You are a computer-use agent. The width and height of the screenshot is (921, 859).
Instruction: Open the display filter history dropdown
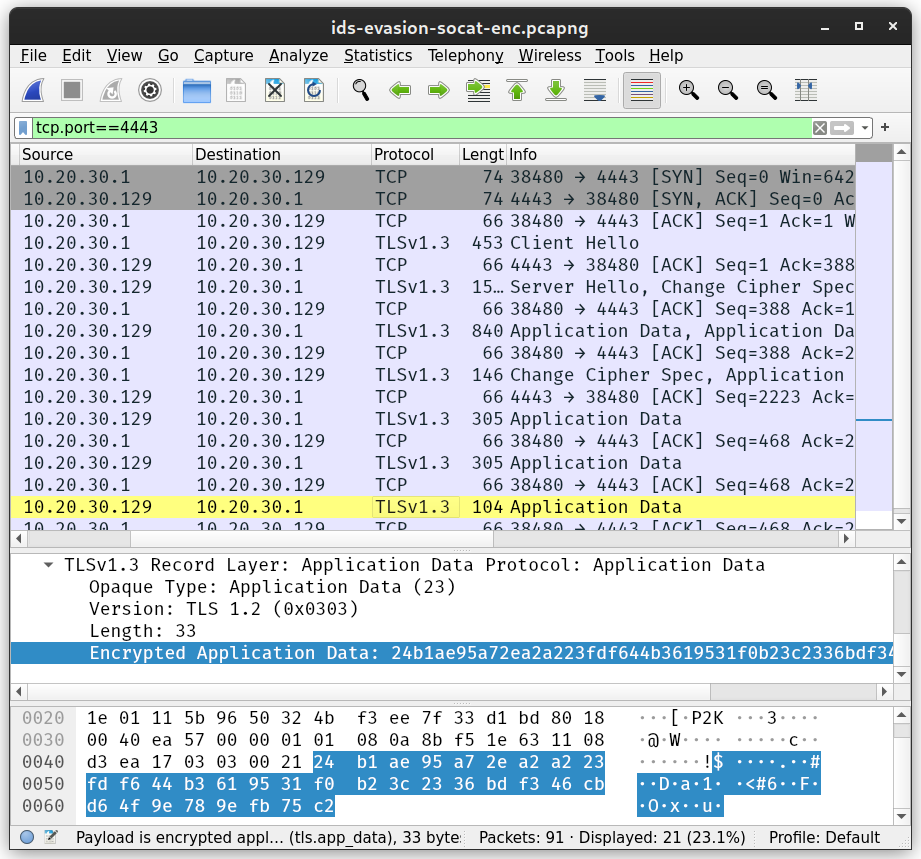[865, 127]
